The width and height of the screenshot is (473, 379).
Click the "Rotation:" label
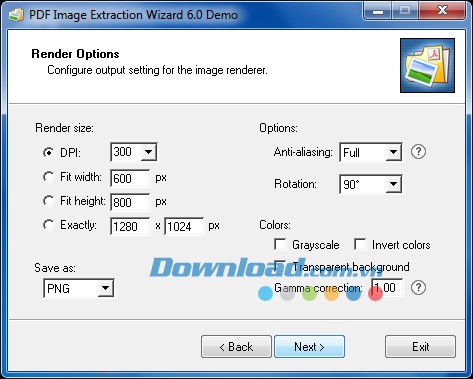[295, 184]
